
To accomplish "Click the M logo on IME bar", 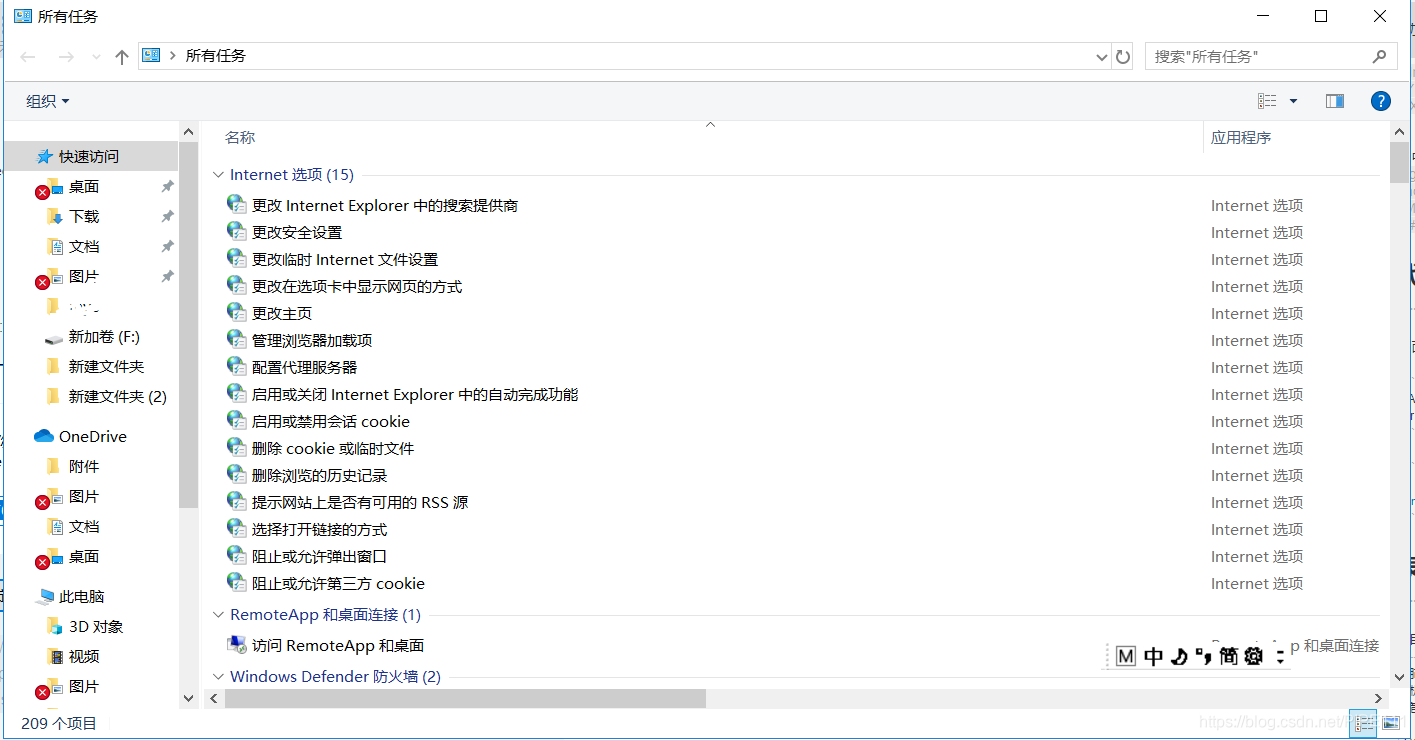I will pos(1126,656).
